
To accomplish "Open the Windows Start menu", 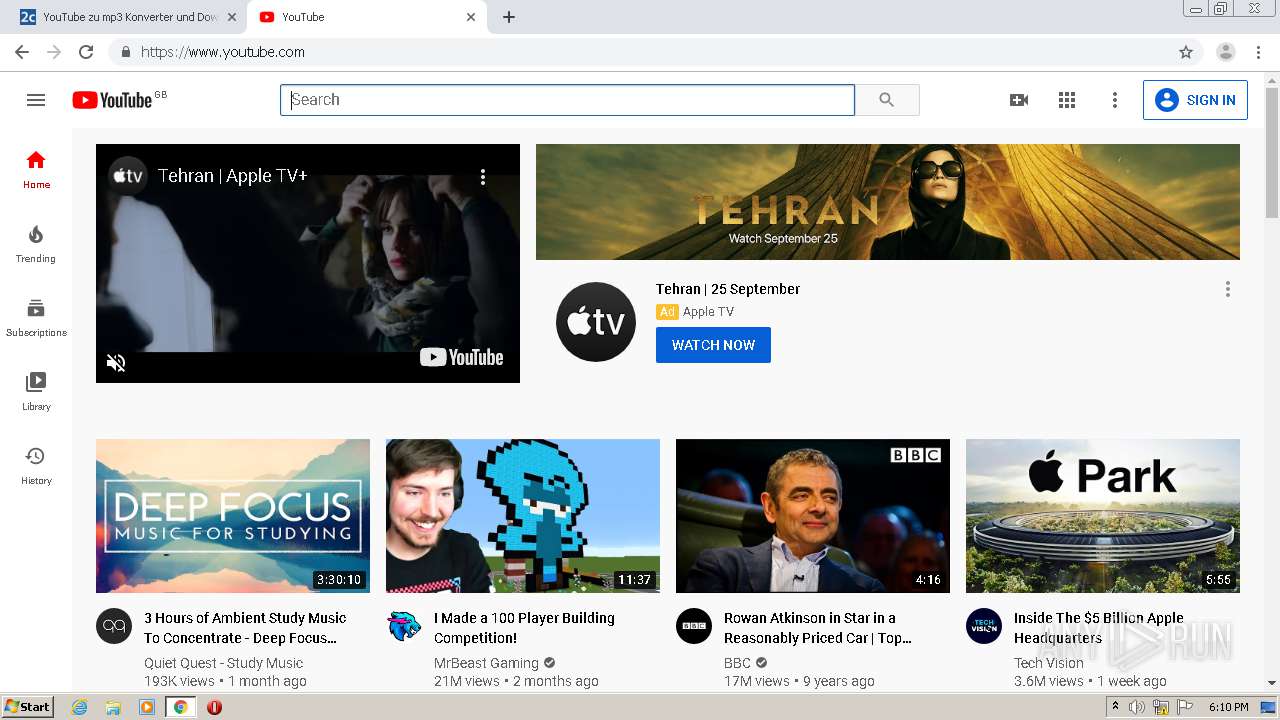I will [x=27, y=707].
